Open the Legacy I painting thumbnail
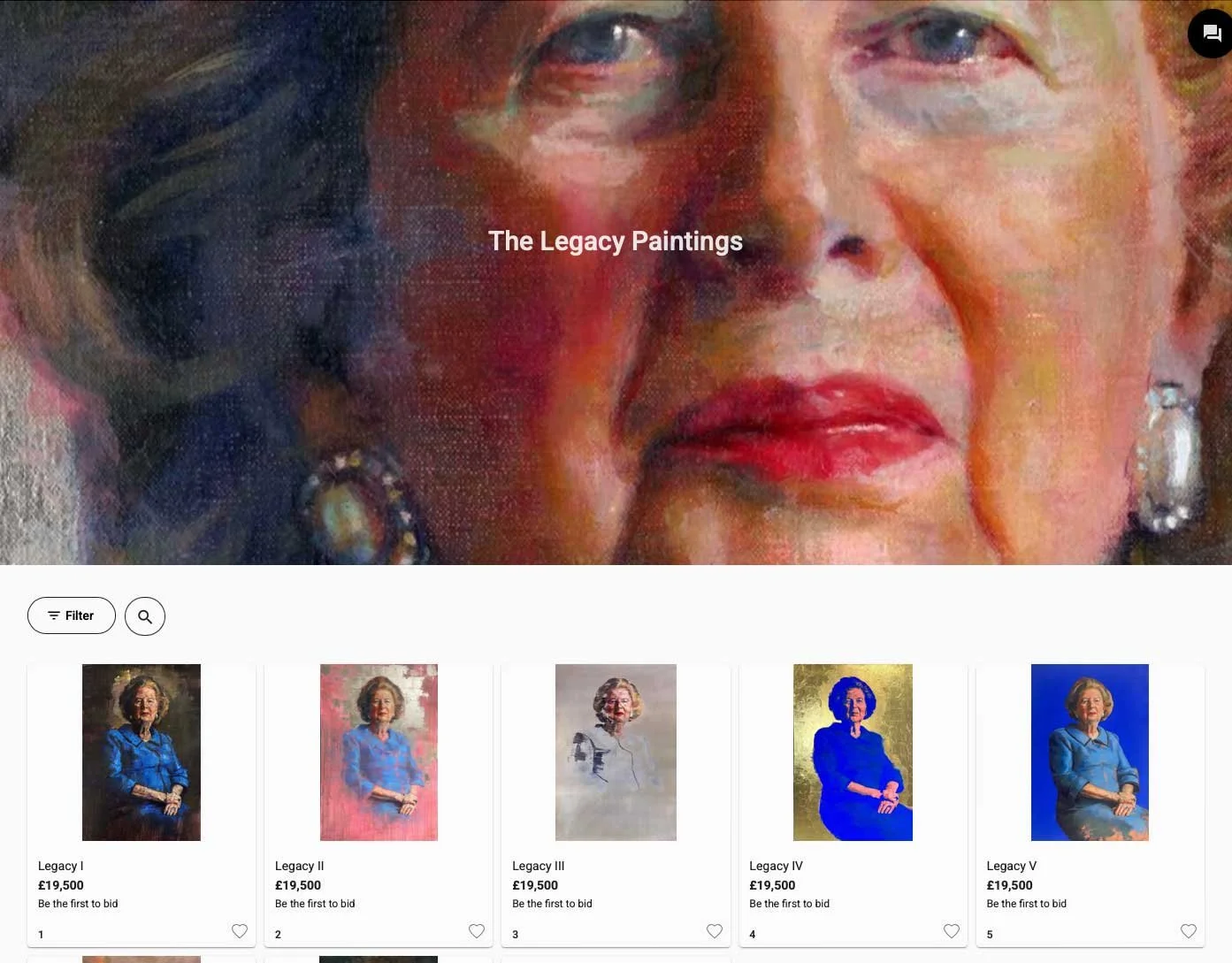 tap(142, 753)
